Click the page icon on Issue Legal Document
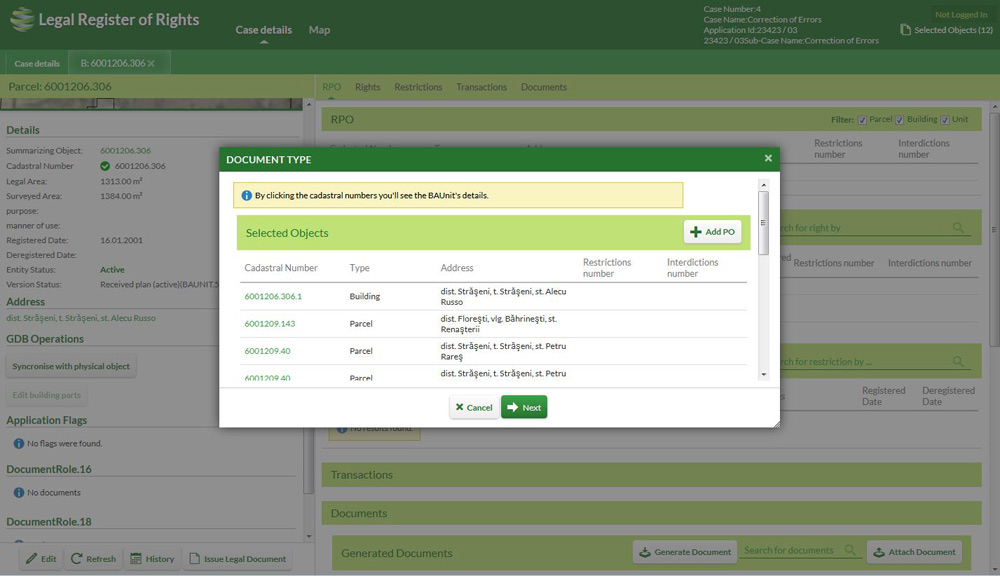The width and height of the screenshot is (1000, 576). (195, 558)
